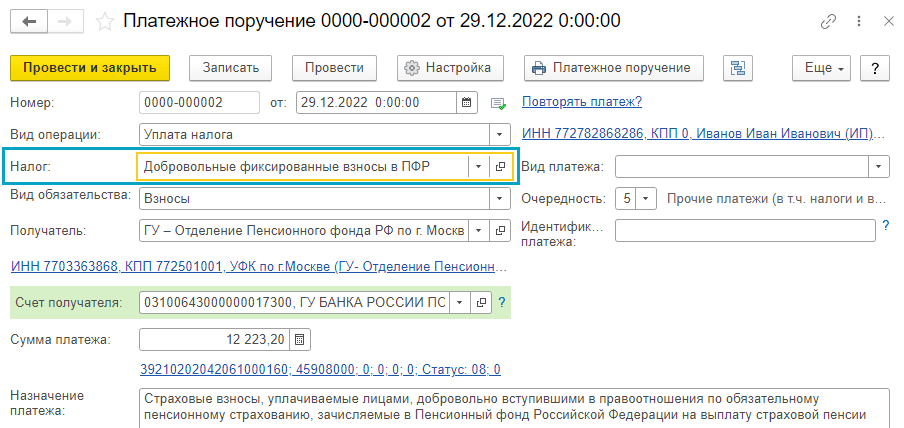Open Настройка with gear icon

(450, 67)
